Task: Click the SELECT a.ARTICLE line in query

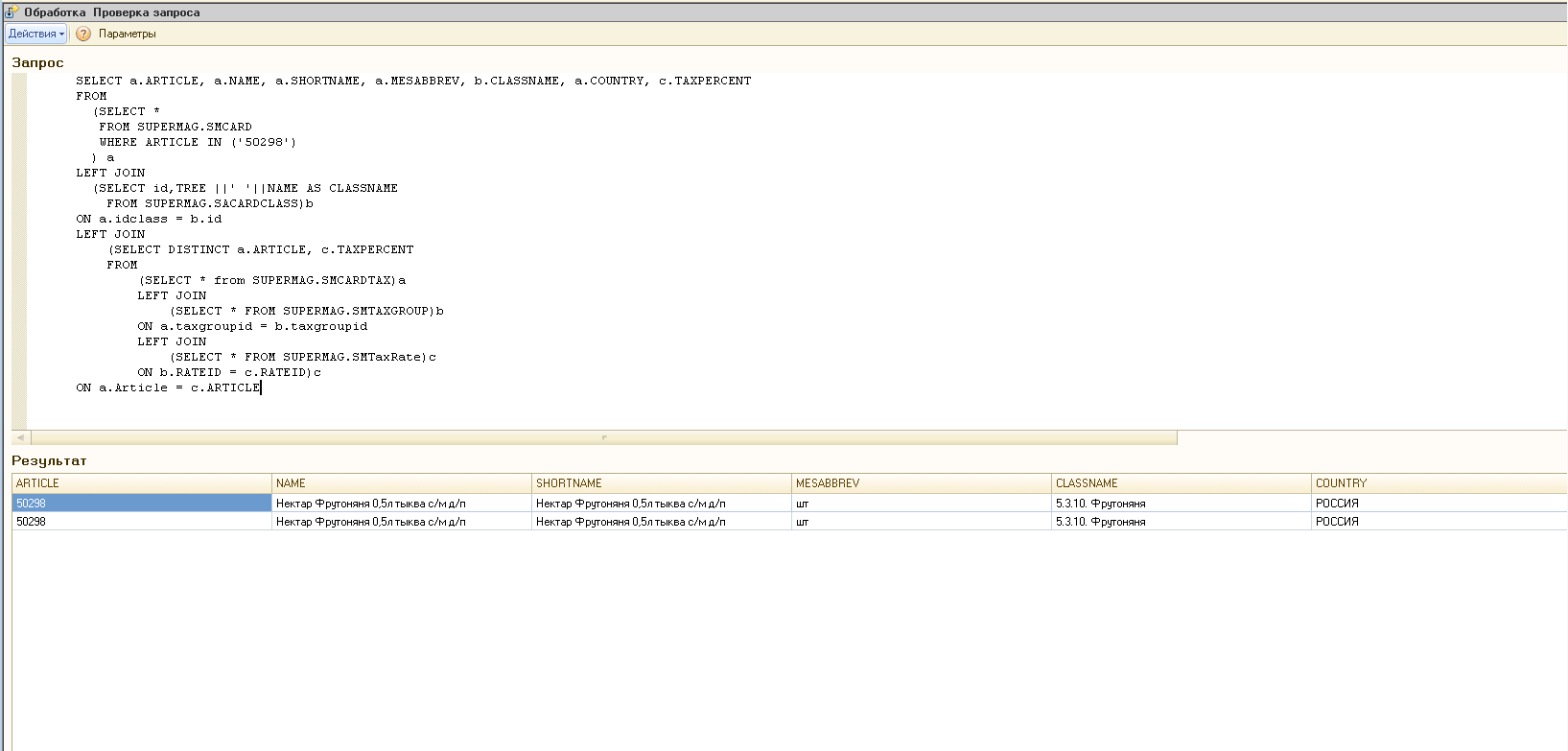Action: click(413, 81)
